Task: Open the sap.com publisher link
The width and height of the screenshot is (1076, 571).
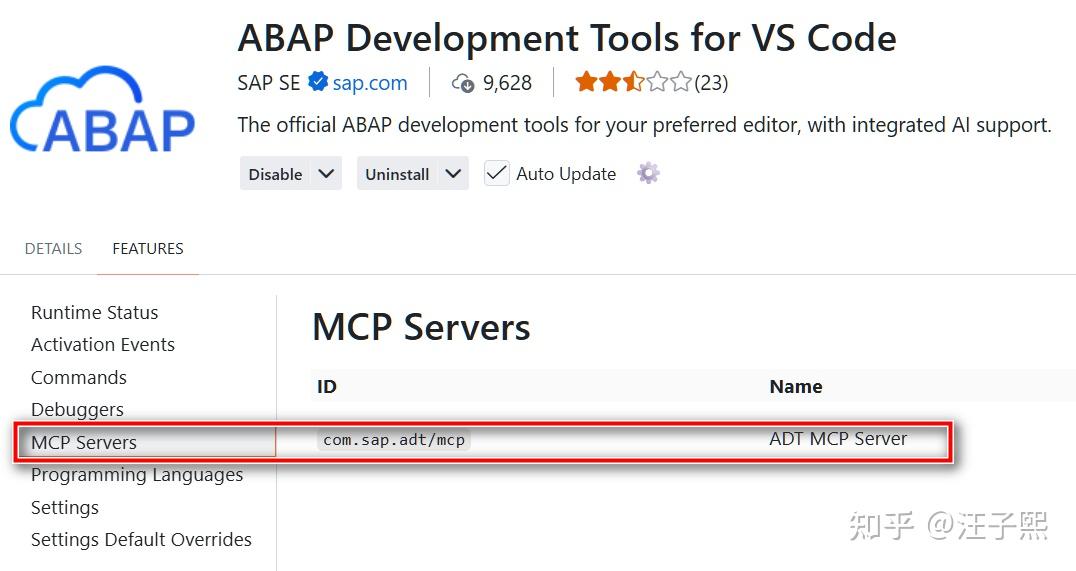Action: 370,83
